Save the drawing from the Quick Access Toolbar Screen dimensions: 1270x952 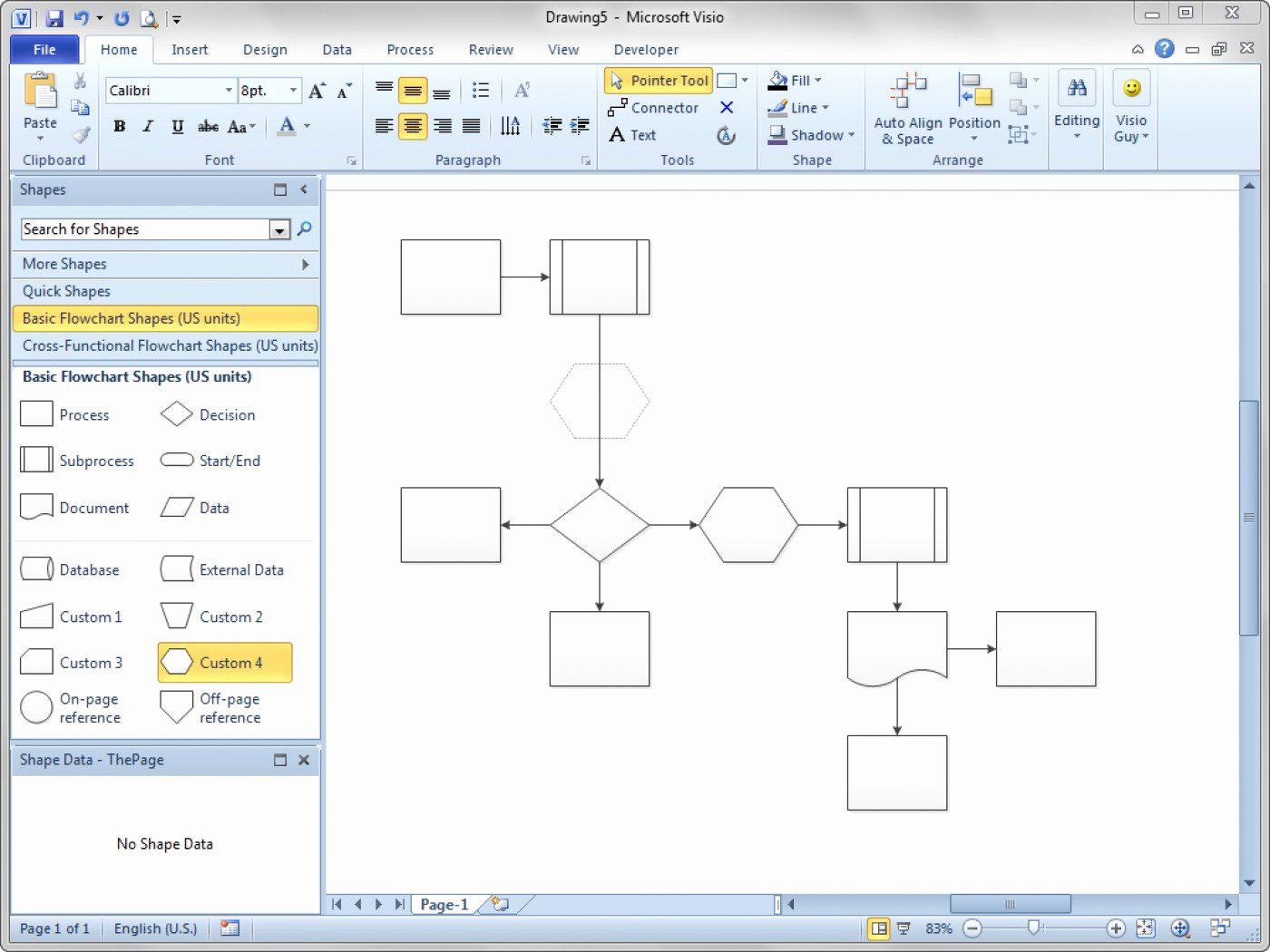tap(54, 17)
